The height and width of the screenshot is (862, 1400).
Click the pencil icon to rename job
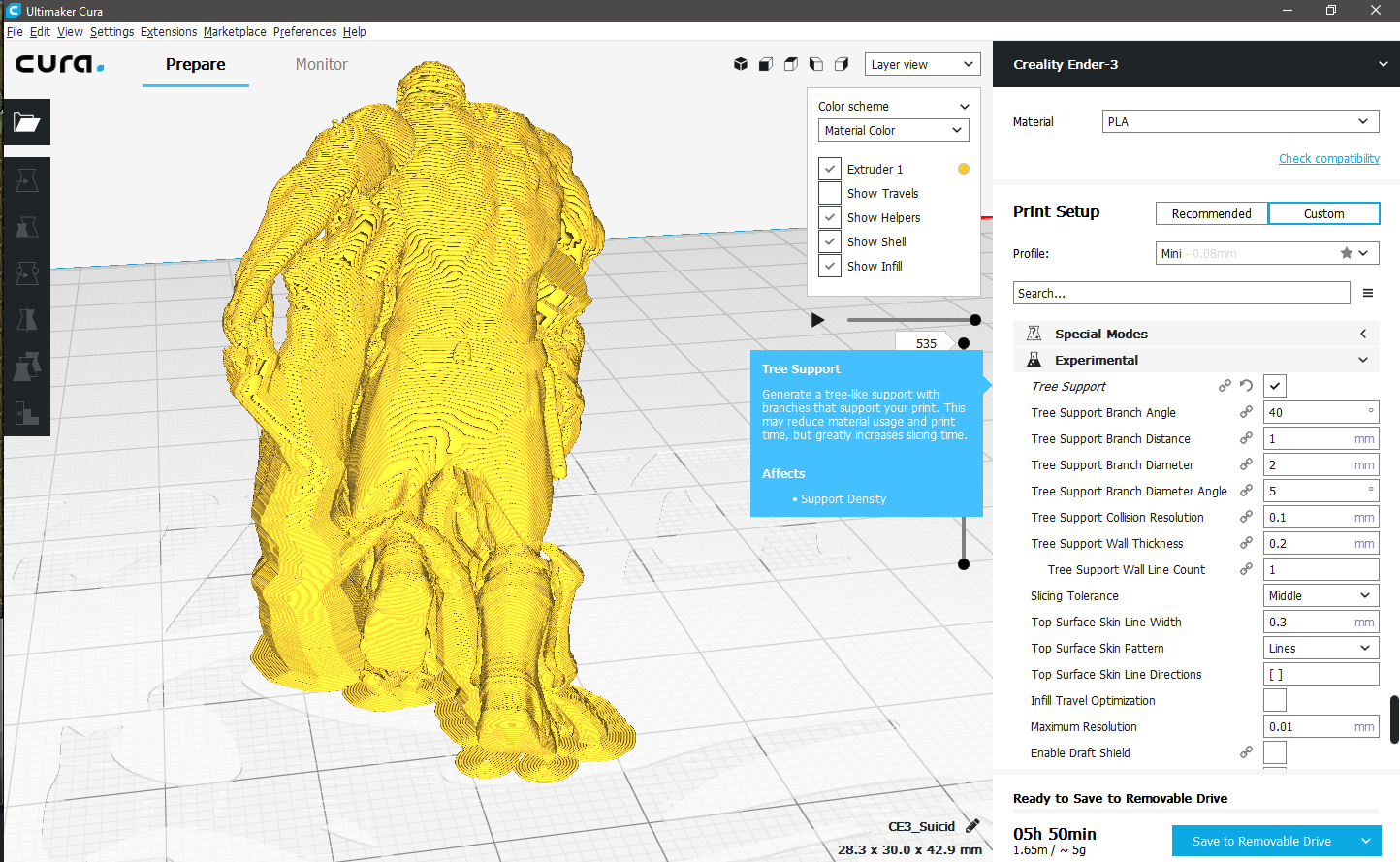(972, 826)
